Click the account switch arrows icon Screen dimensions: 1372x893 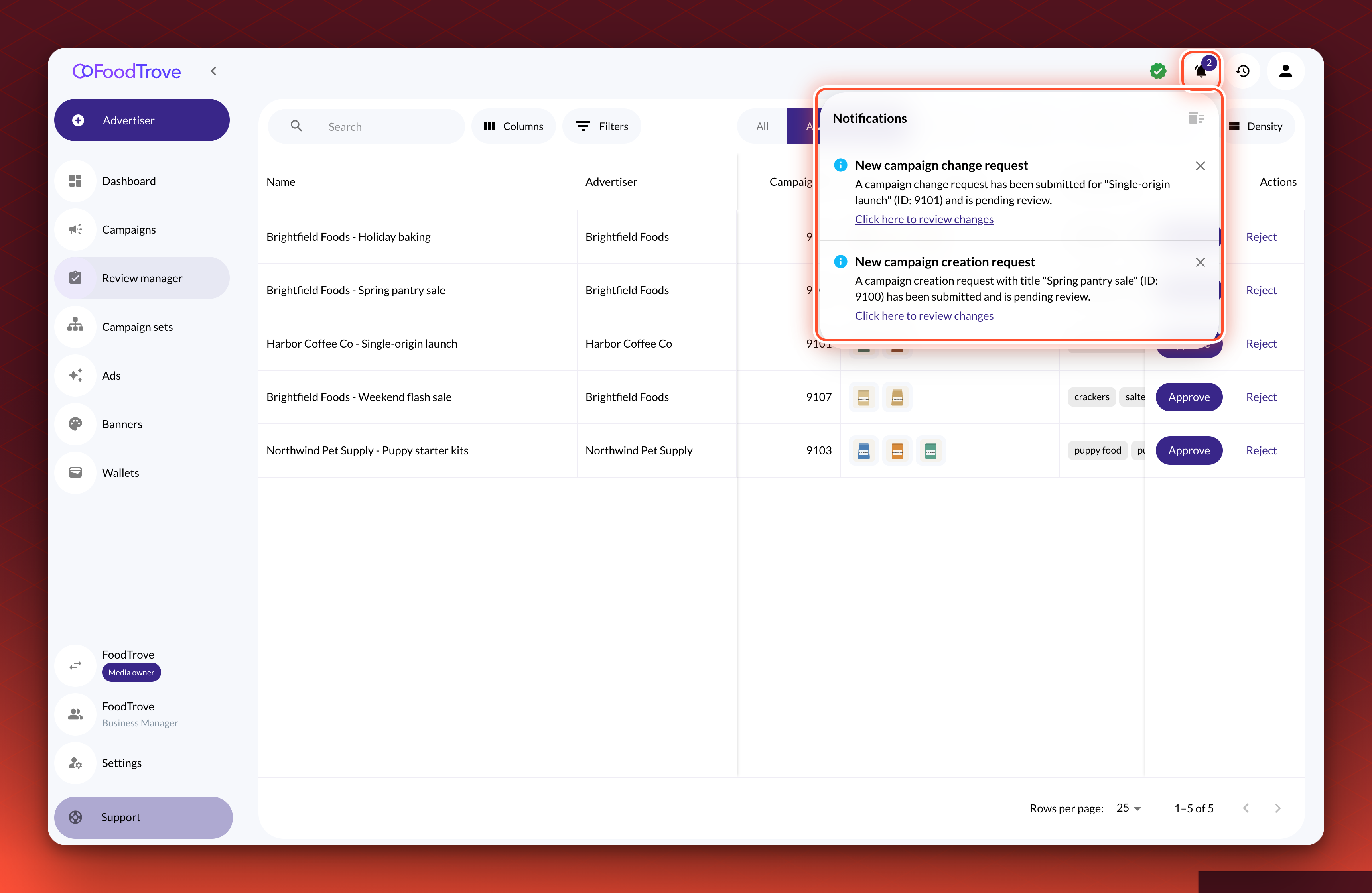click(75, 665)
